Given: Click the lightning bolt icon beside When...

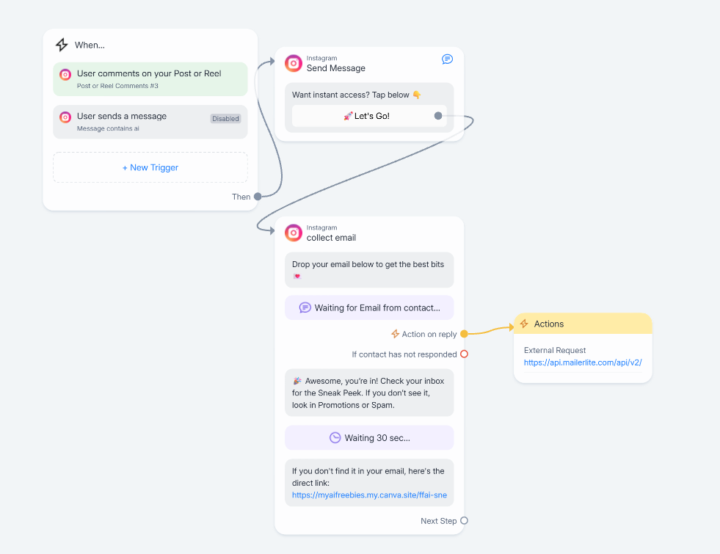Looking at the screenshot, I should pyautogui.click(x=62, y=45).
